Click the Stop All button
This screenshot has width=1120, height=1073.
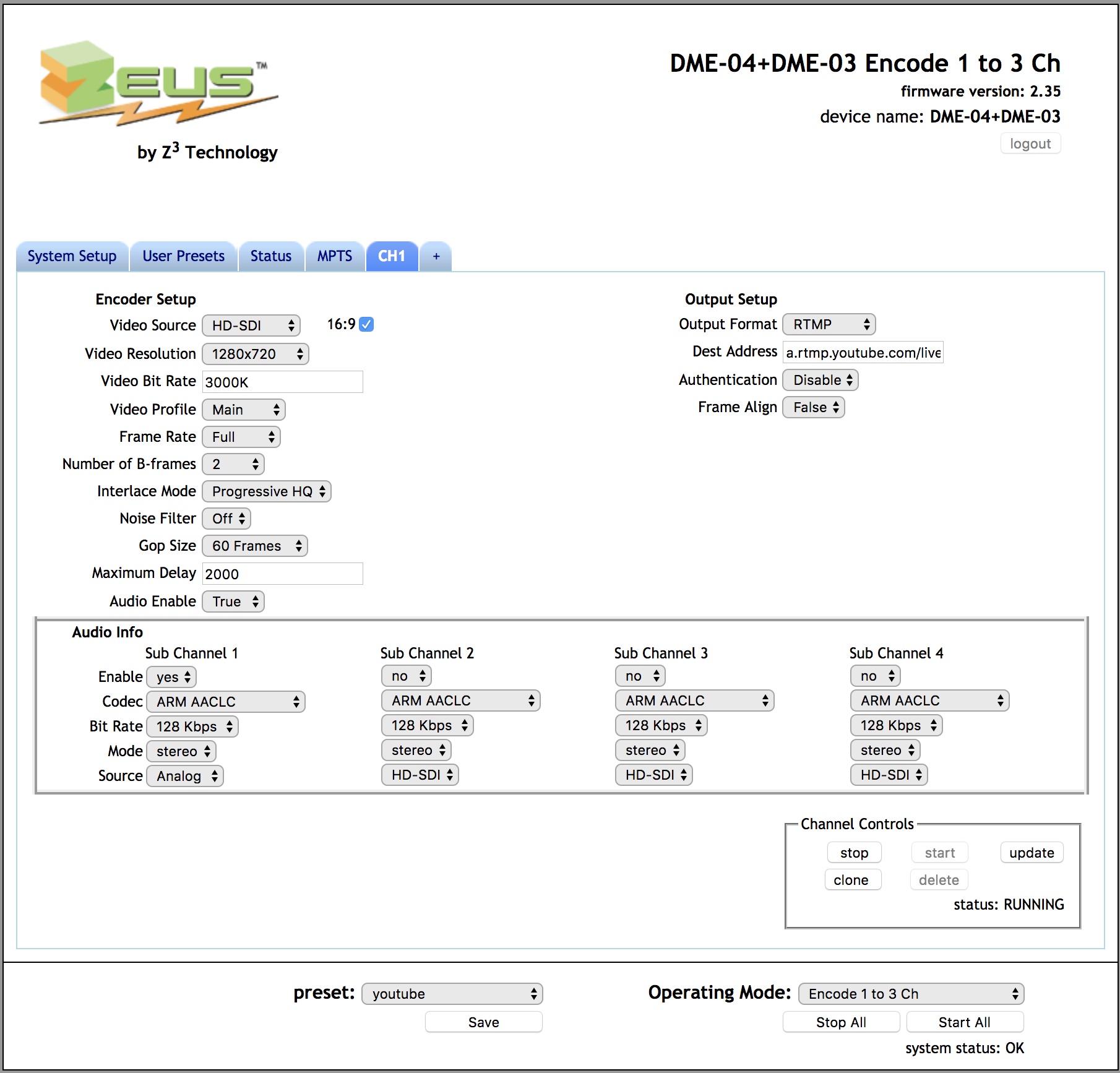click(841, 1022)
